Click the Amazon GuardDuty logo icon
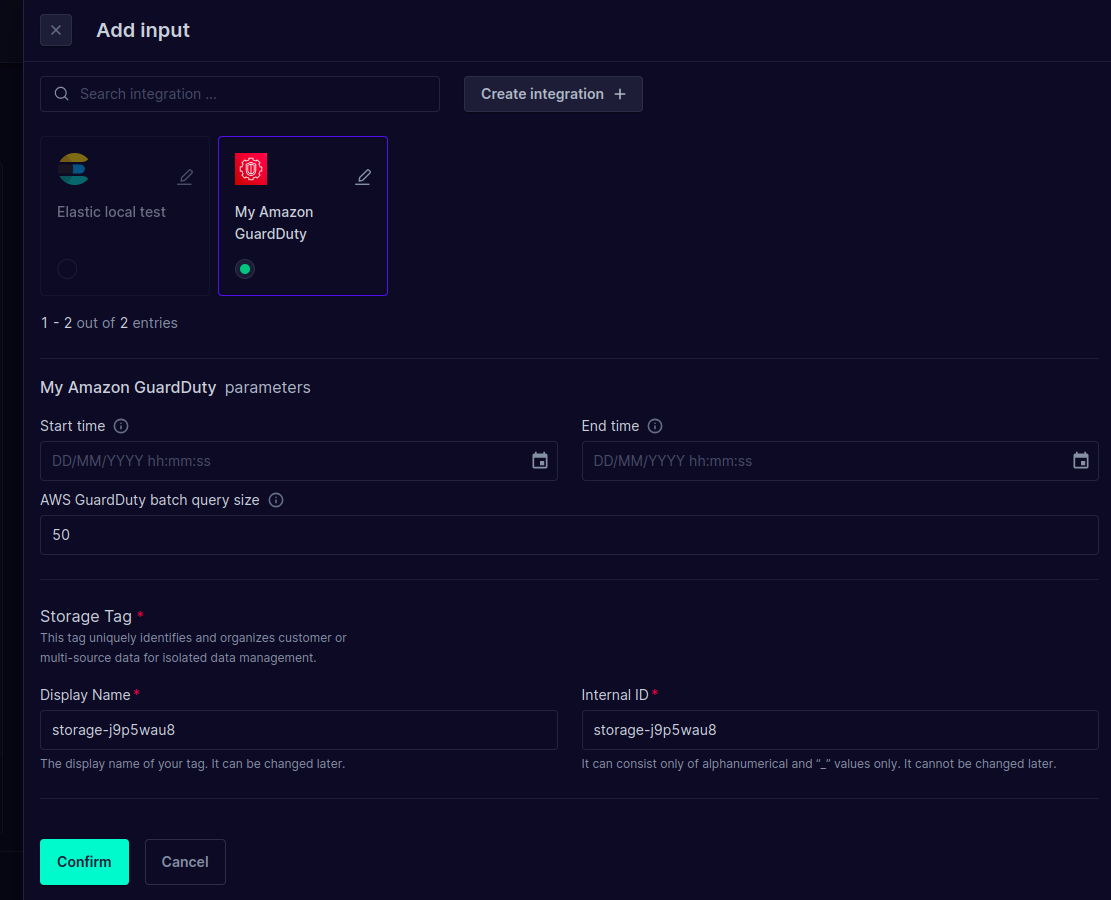 click(251, 169)
